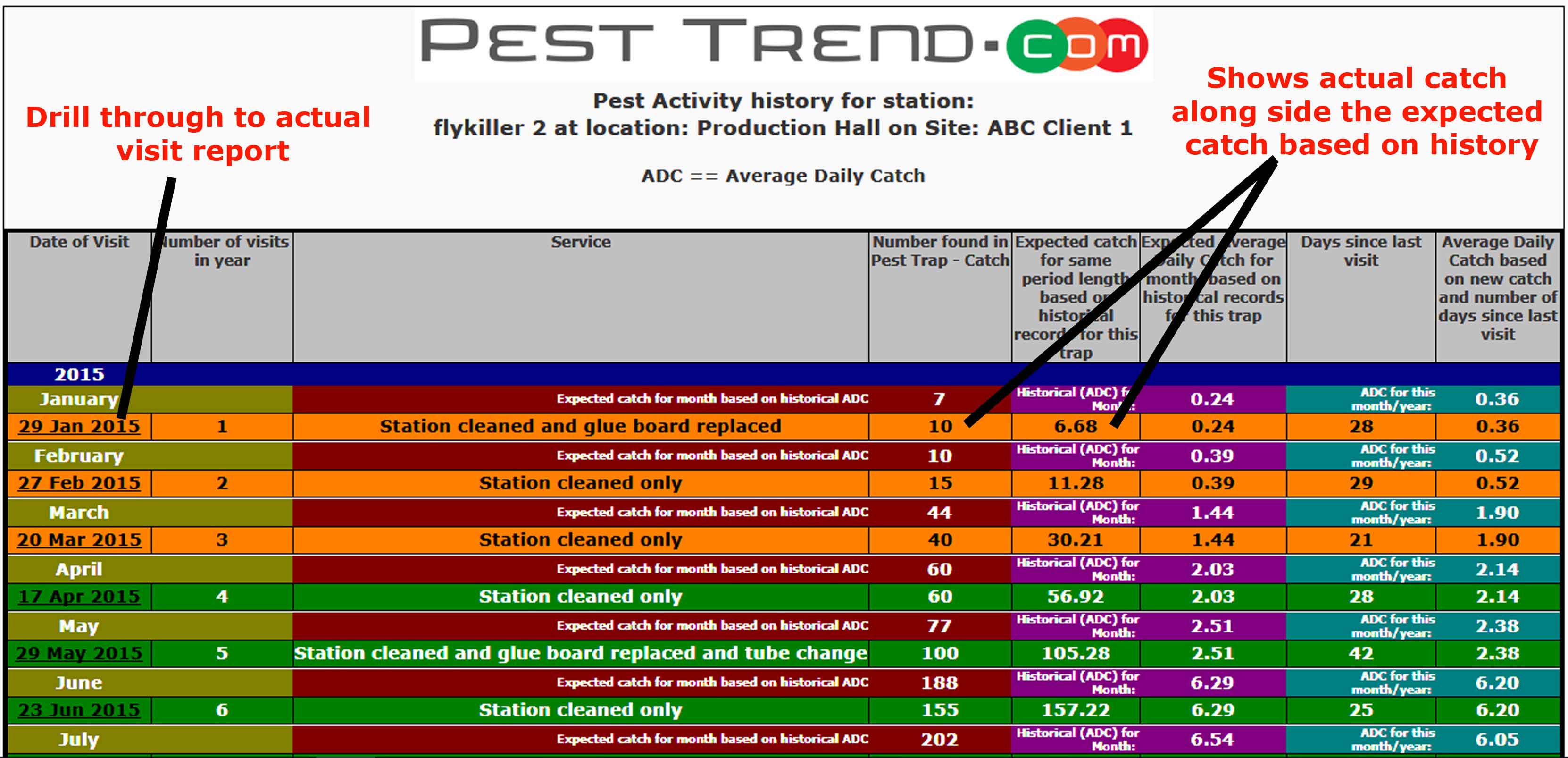This screenshot has height=758, width=1568.
Task: Open the 23 Jun 2015 visit report link
Action: point(79,709)
